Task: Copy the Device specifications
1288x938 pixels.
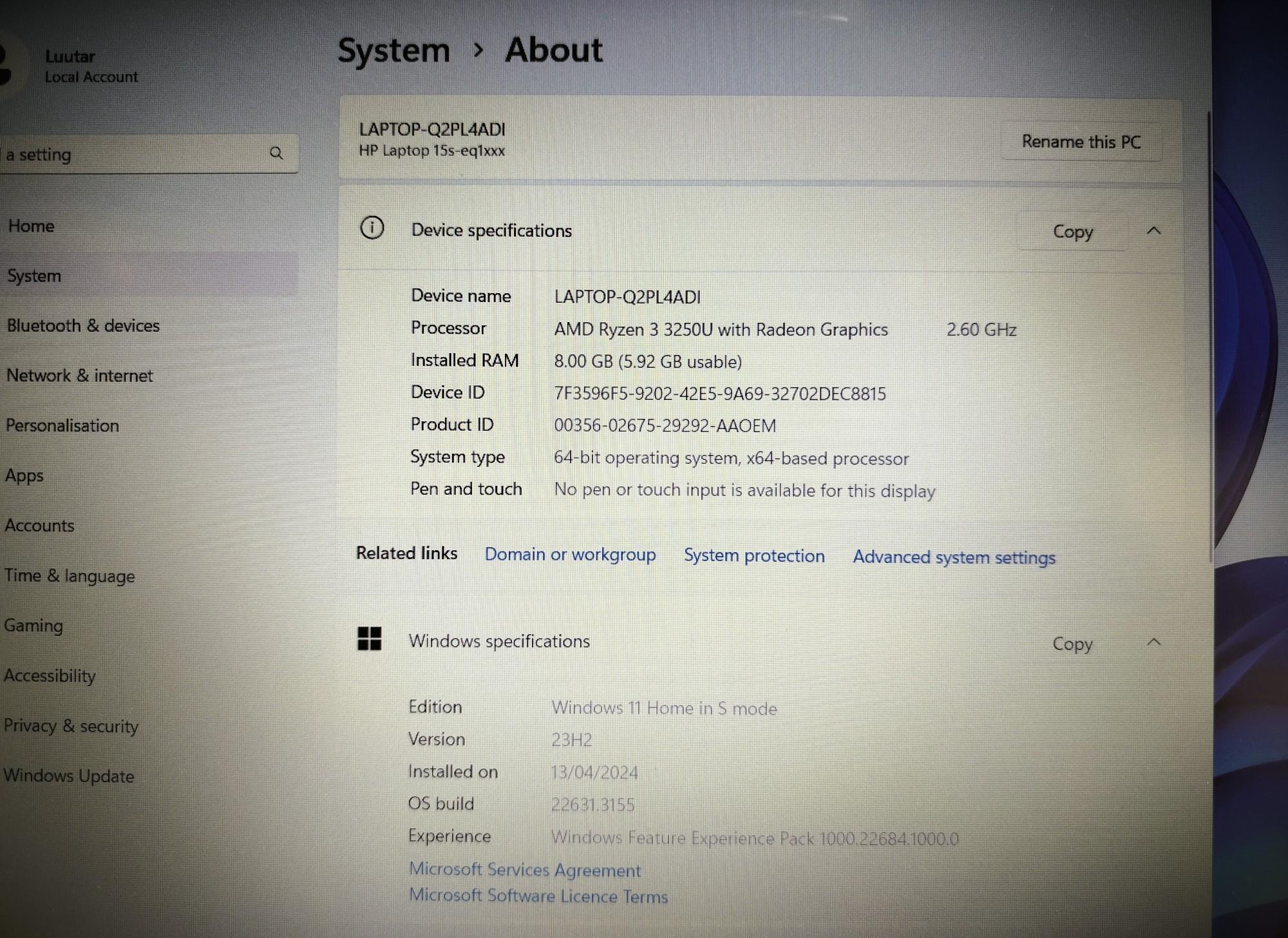Action: click(x=1072, y=231)
